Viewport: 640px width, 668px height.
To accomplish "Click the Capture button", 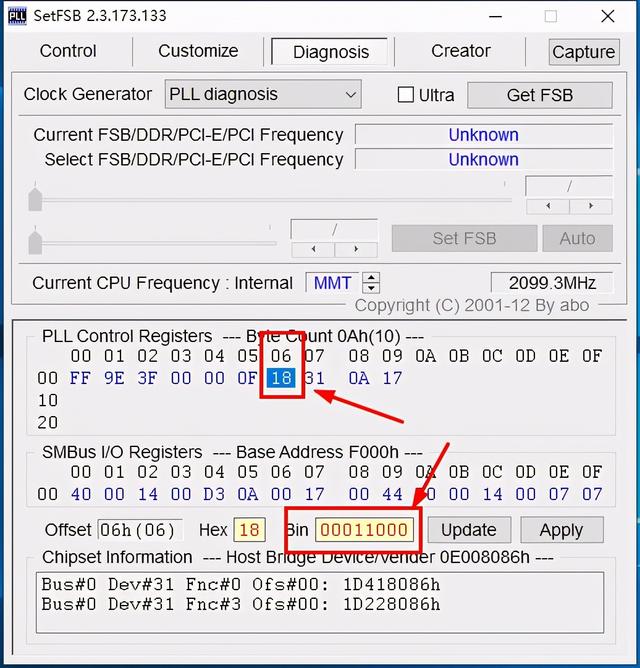I will (584, 52).
